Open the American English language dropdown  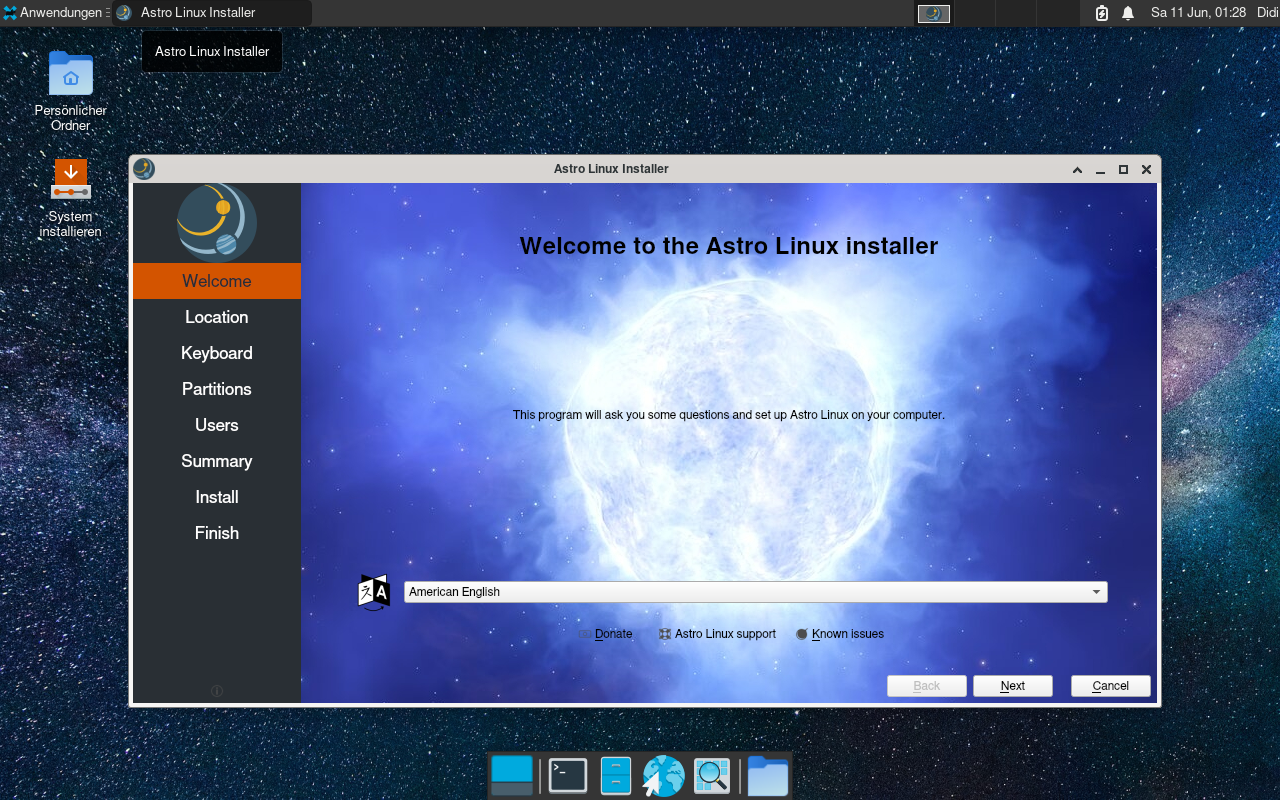755,592
